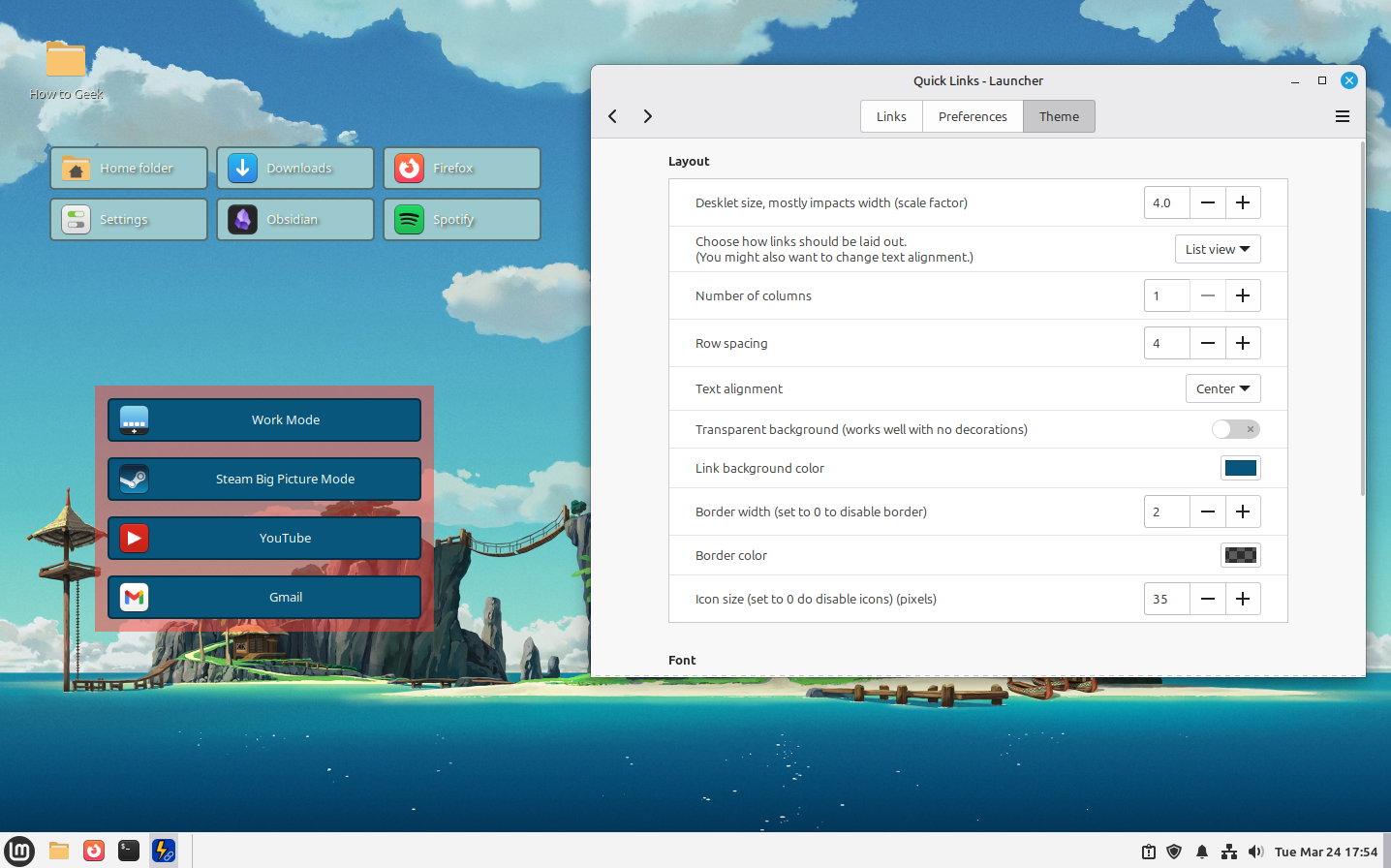The height and width of the screenshot is (868, 1391).
Task: Pick the Link background color swatch
Action: (1241, 468)
